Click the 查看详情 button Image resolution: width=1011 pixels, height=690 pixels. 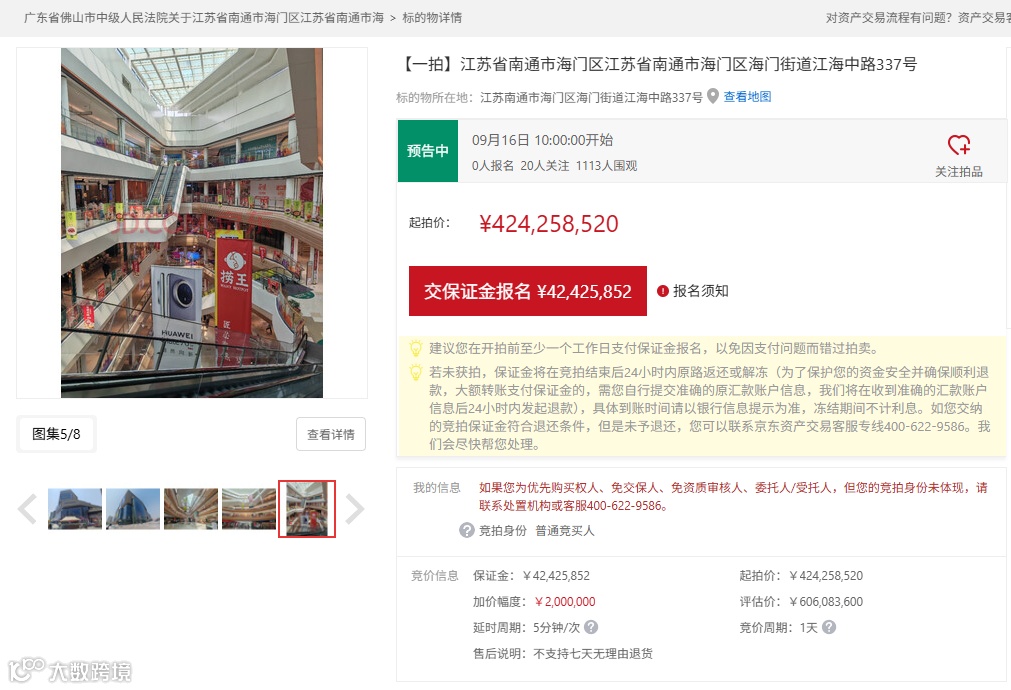pyautogui.click(x=331, y=434)
